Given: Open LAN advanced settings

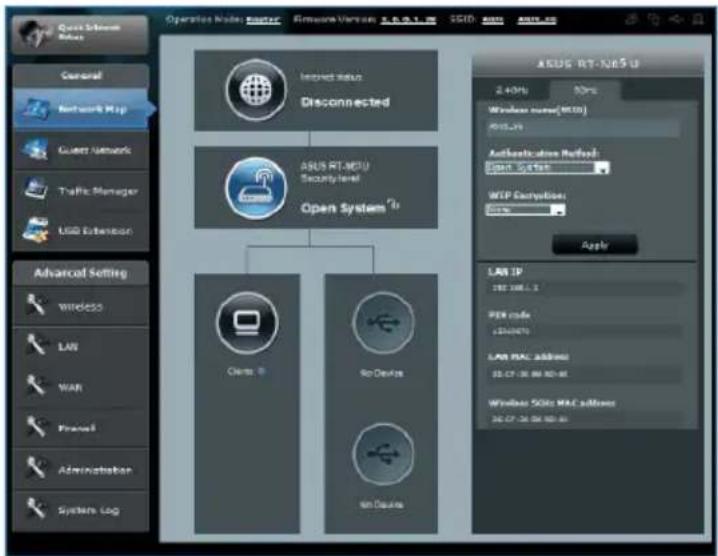Looking at the screenshot, I should (x=82, y=346).
